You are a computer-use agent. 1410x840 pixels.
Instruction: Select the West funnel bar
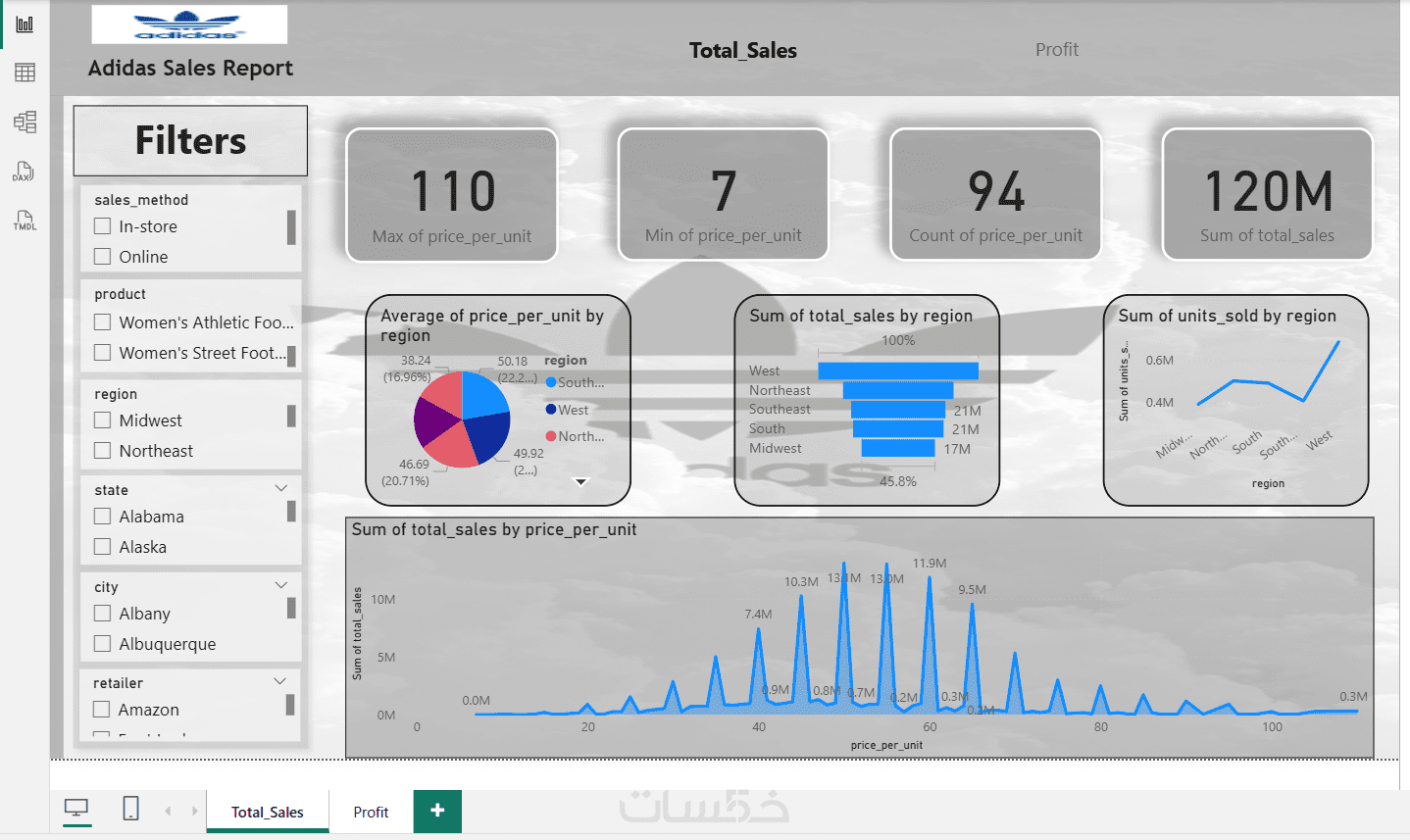[898, 371]
